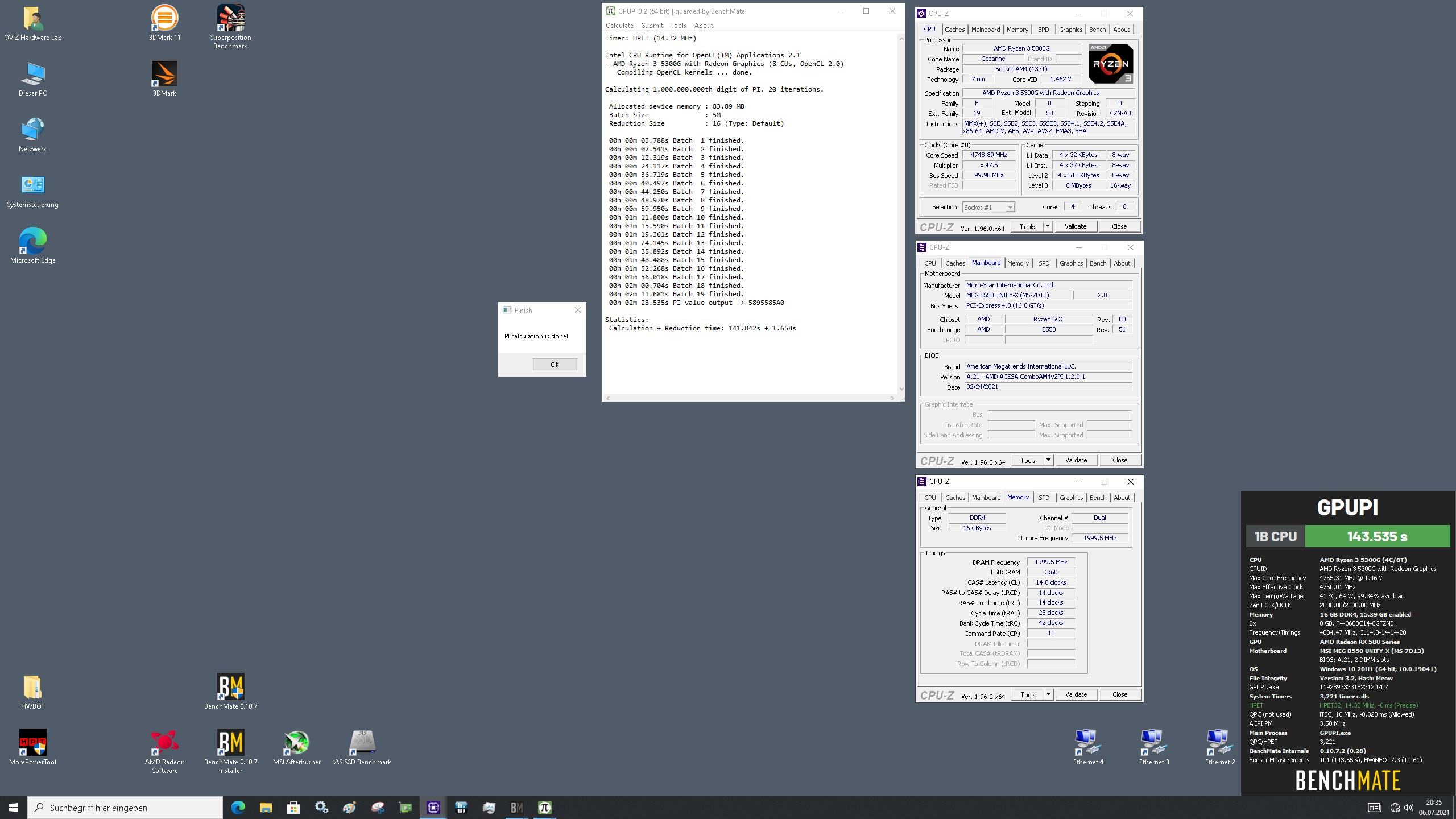The height and width of the screenshot is (819, 1456).
Task: Select AS SSD Benchmark desktop icon
Action: [x=362, y=748]
